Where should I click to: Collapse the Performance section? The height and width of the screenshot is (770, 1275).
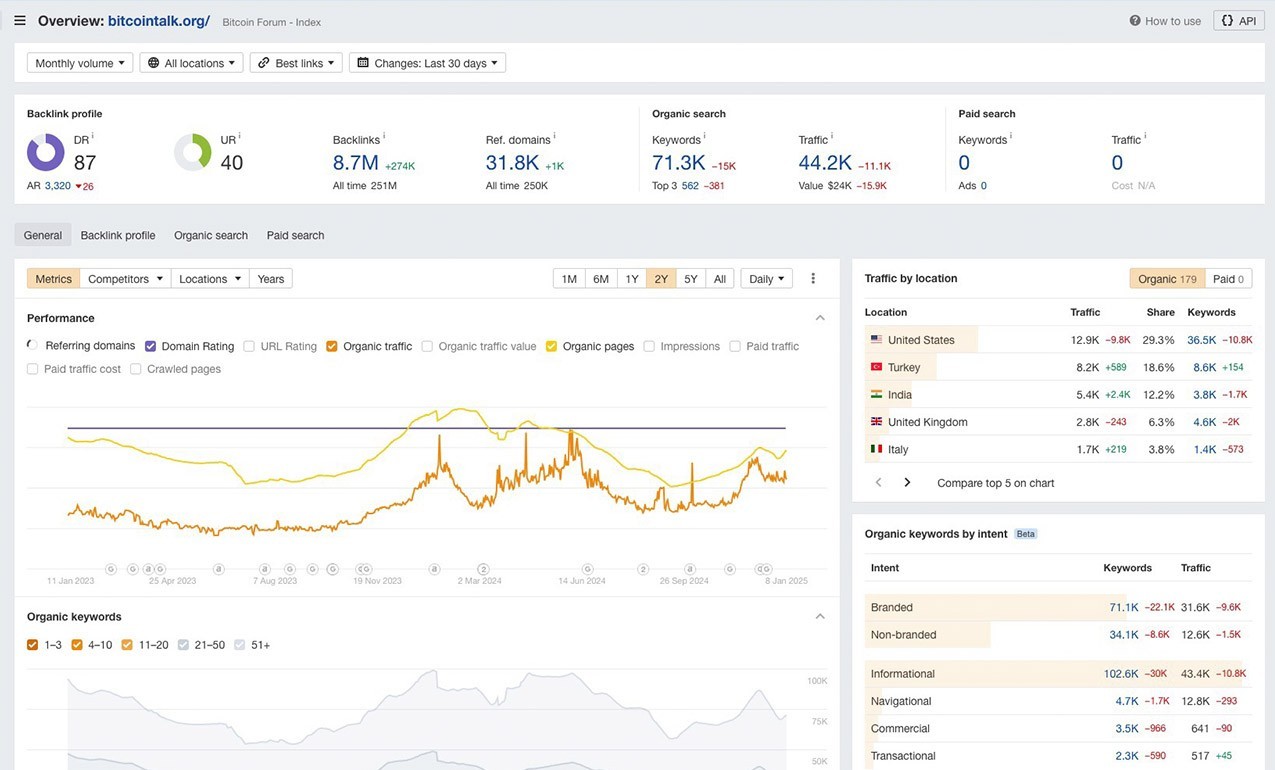click(x=820, y=318)
